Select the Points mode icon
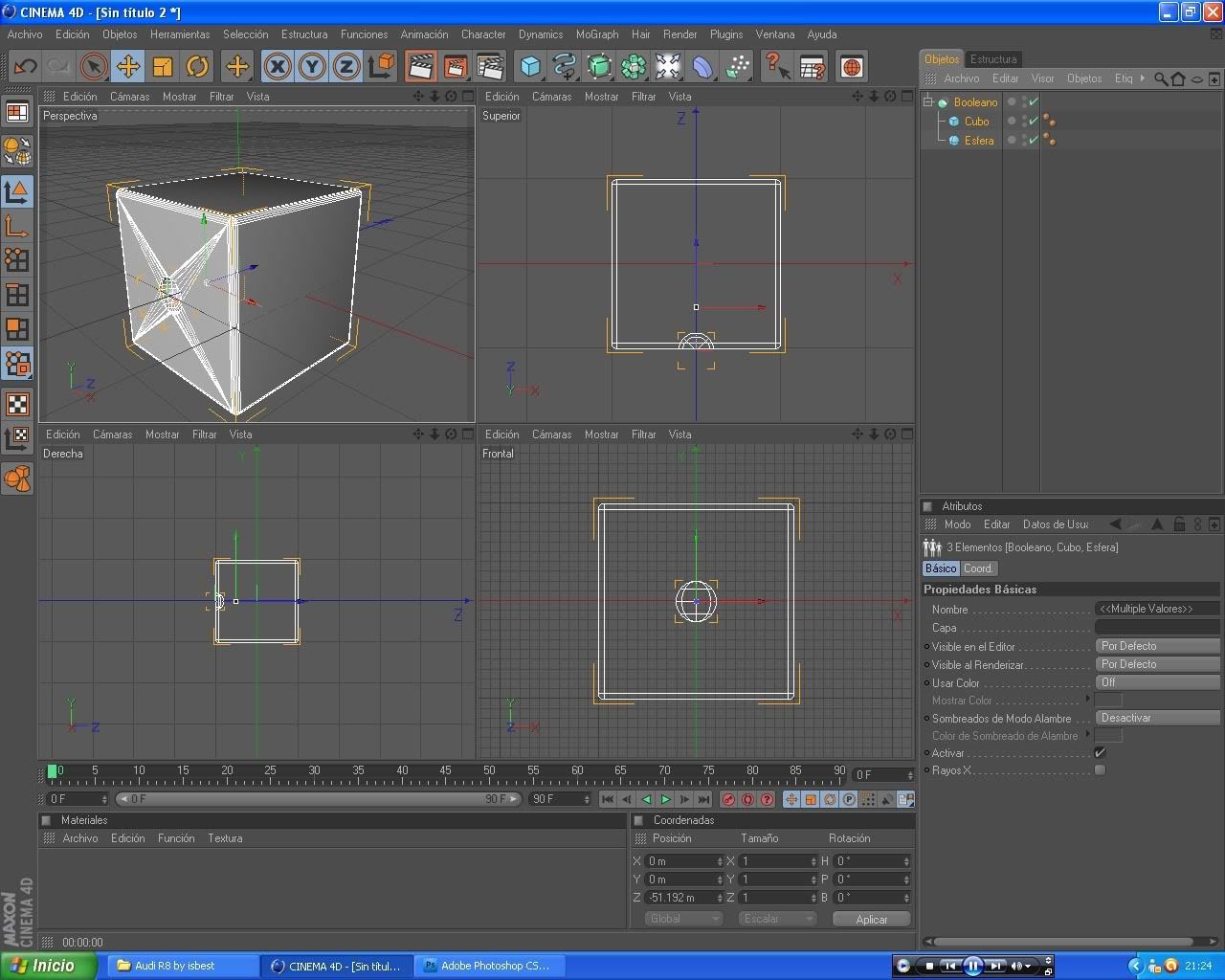The width and height of the screenshot is (1225, 980). [17, 260]
